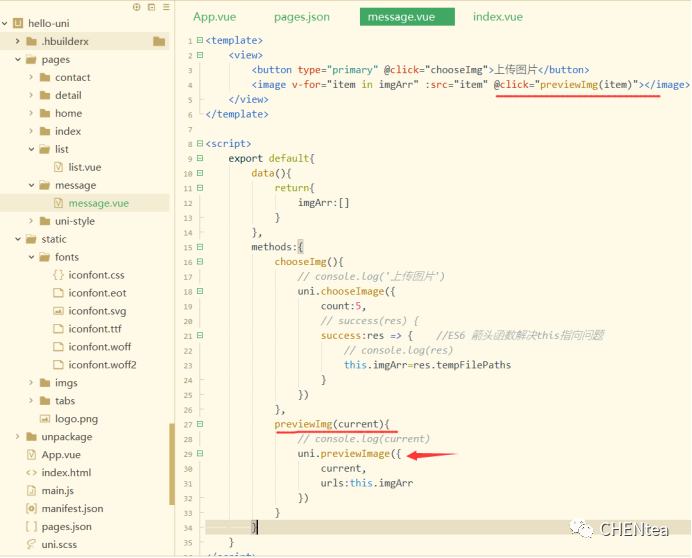Click the folder icon right of .hbuilderx
The width and height of the screenshot is (692, 558).
point(159,41)
